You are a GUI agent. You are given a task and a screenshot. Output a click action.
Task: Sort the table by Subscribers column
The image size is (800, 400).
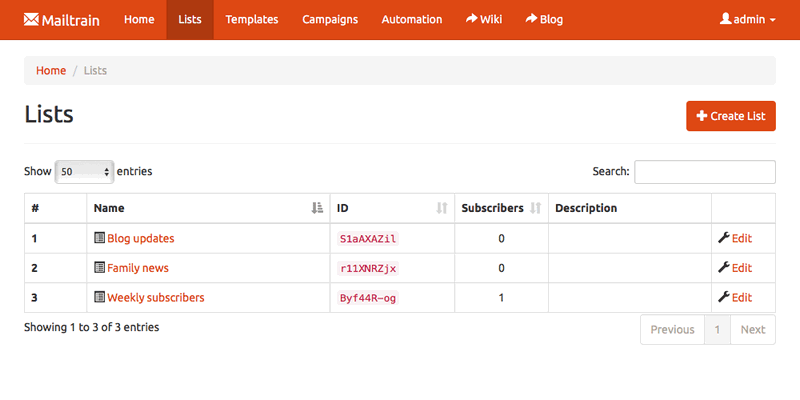click(x=535, y=208)
